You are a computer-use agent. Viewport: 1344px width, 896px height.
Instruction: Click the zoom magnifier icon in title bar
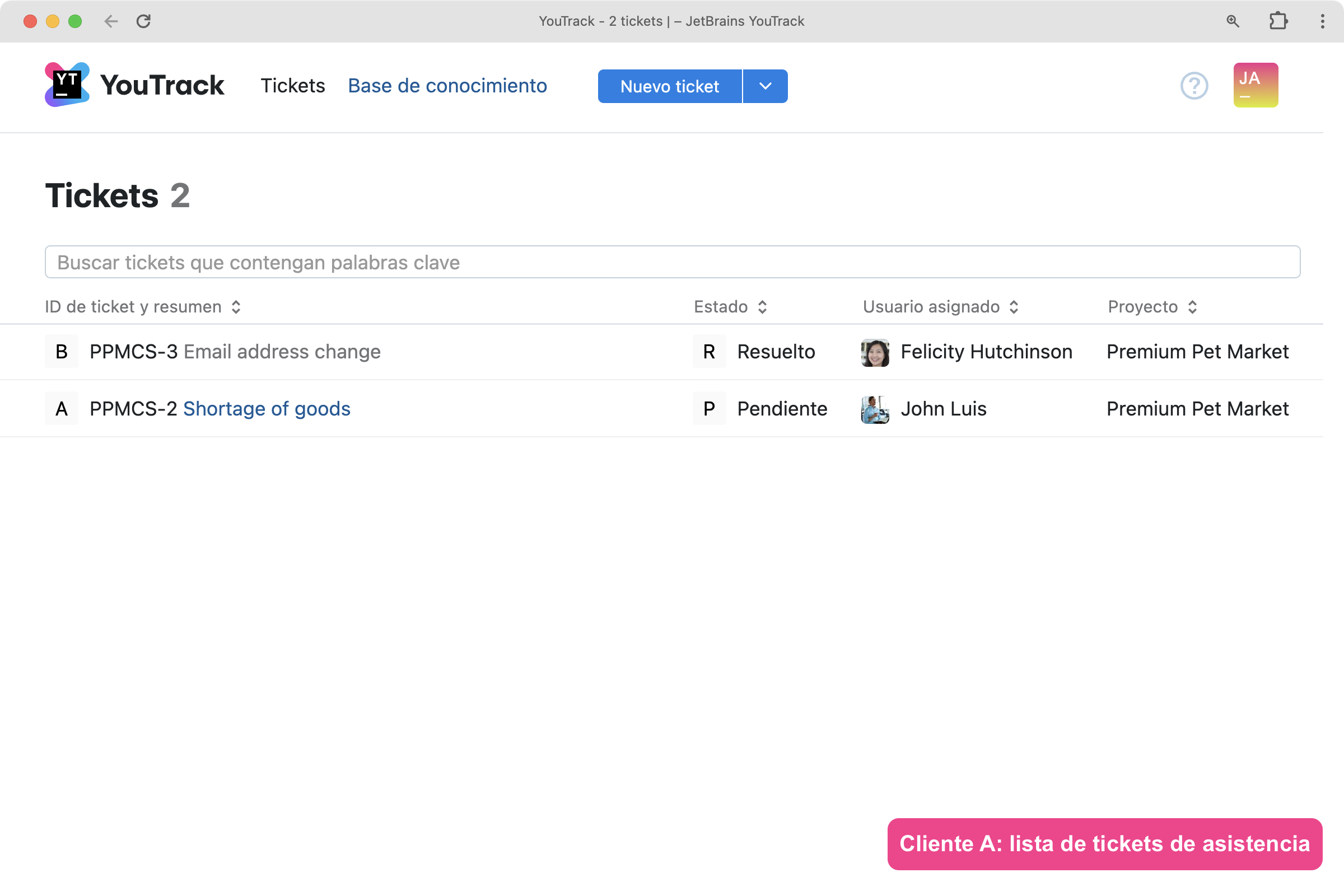[x=1233, y=21]
